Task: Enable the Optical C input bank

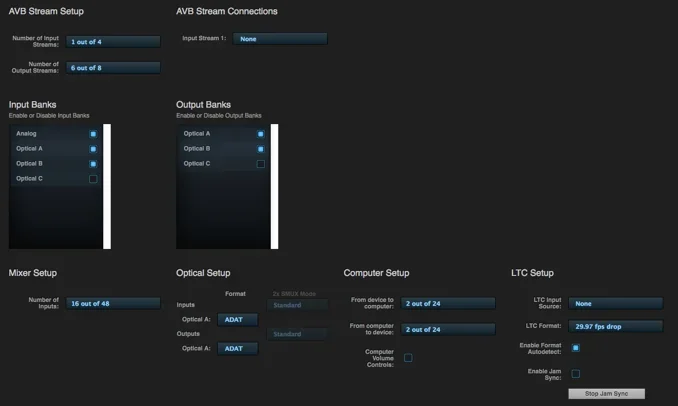Action: (93, 179)
